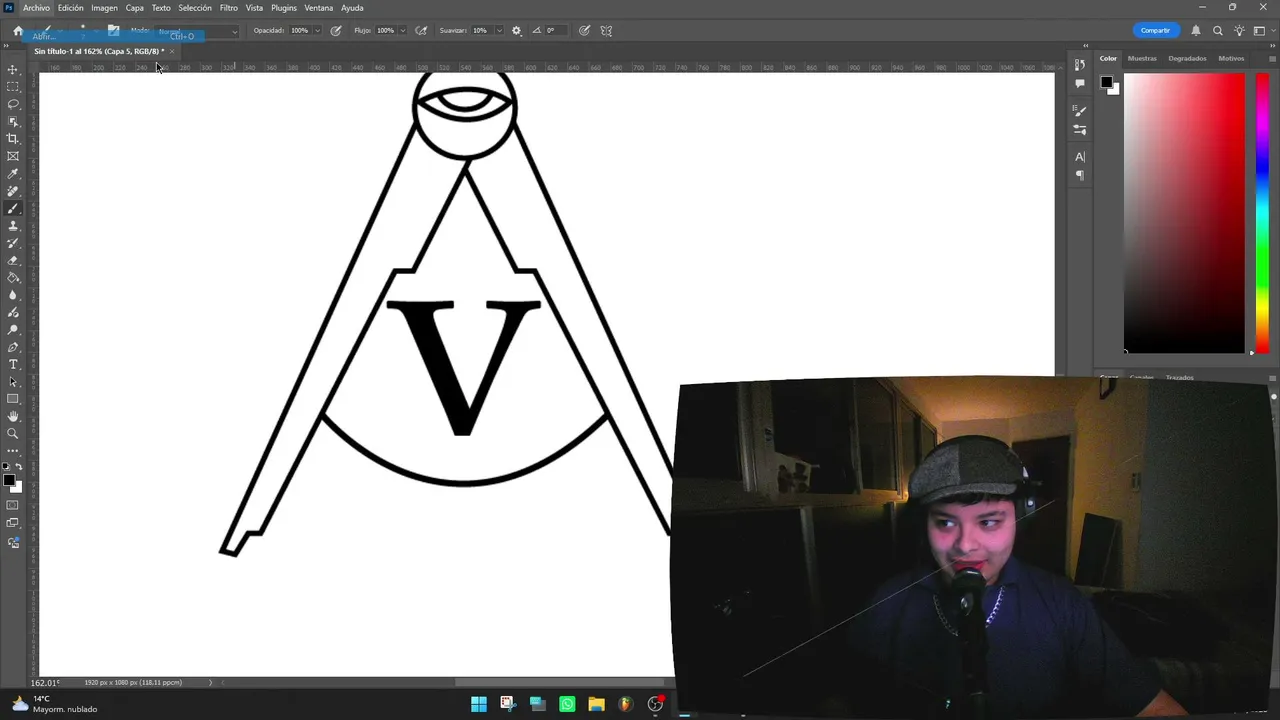Expand the toolbox to two columns
1280x720 pixels.
click(x=8, y=46)
